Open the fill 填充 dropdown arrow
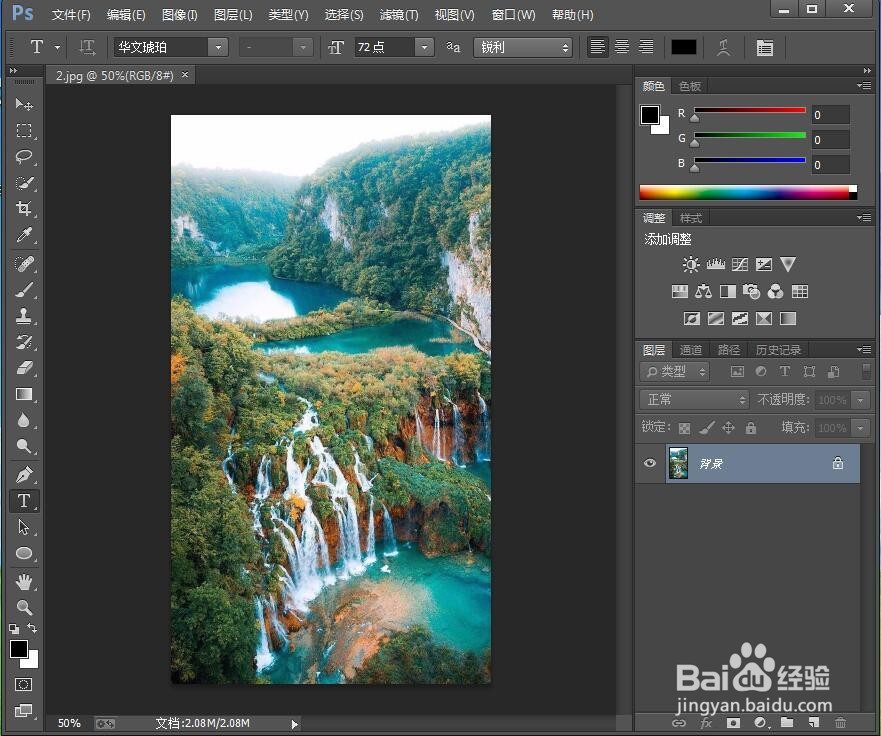Viewport: 881px width, 736px height. click(860, 428)
